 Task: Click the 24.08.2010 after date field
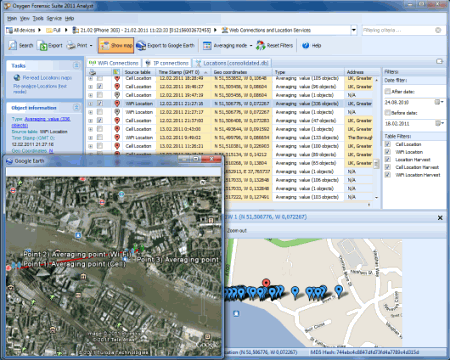click(409, 102)
